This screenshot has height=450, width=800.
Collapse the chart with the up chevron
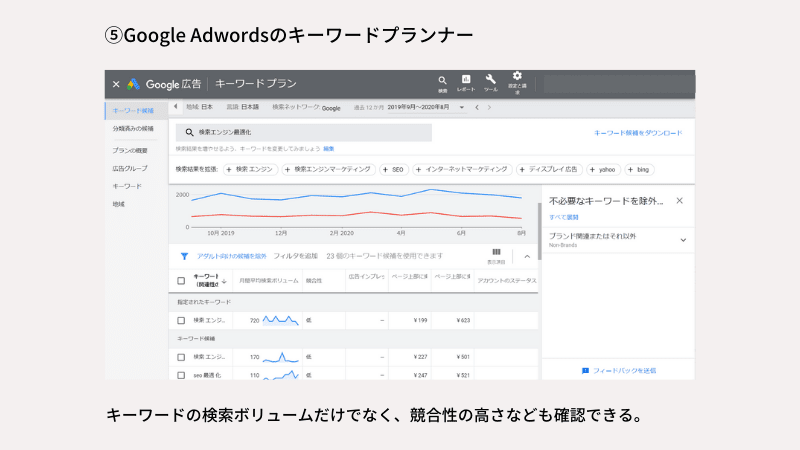(527, 256)
